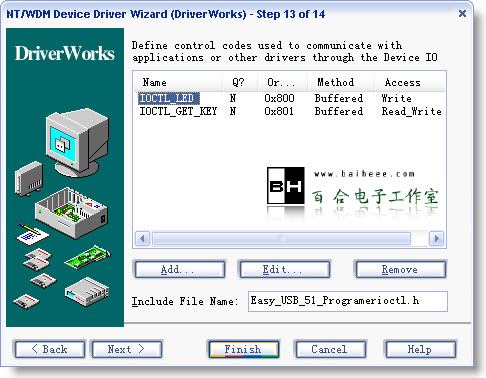486x378 pixels.
Task: Click the Write access value of IOCTL_LED
Action: point(396,98)
